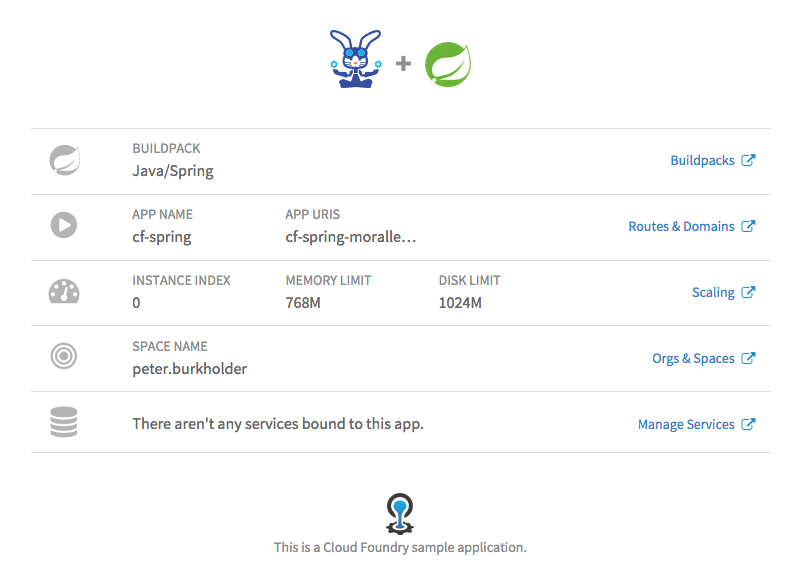Click the gray Spring buildpack icon
This screenshot has width=800, height=587.
(x=64, y=160)
